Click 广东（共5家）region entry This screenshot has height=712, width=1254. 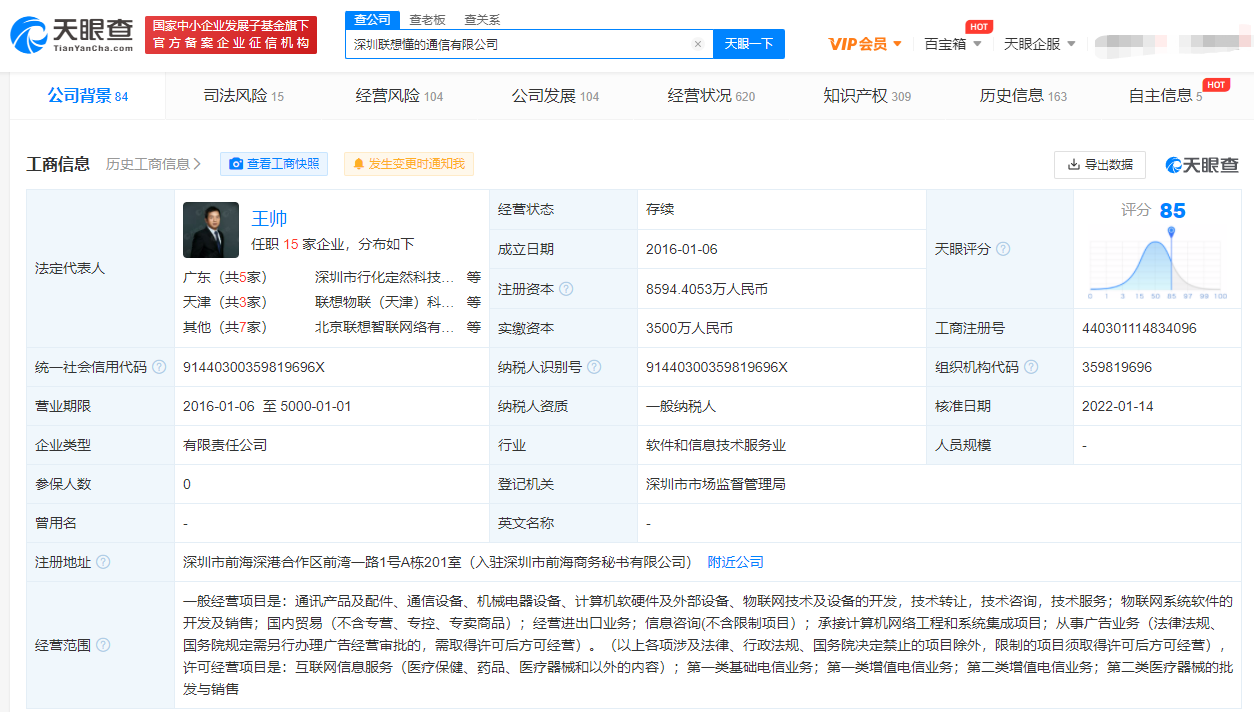point(225,277)
